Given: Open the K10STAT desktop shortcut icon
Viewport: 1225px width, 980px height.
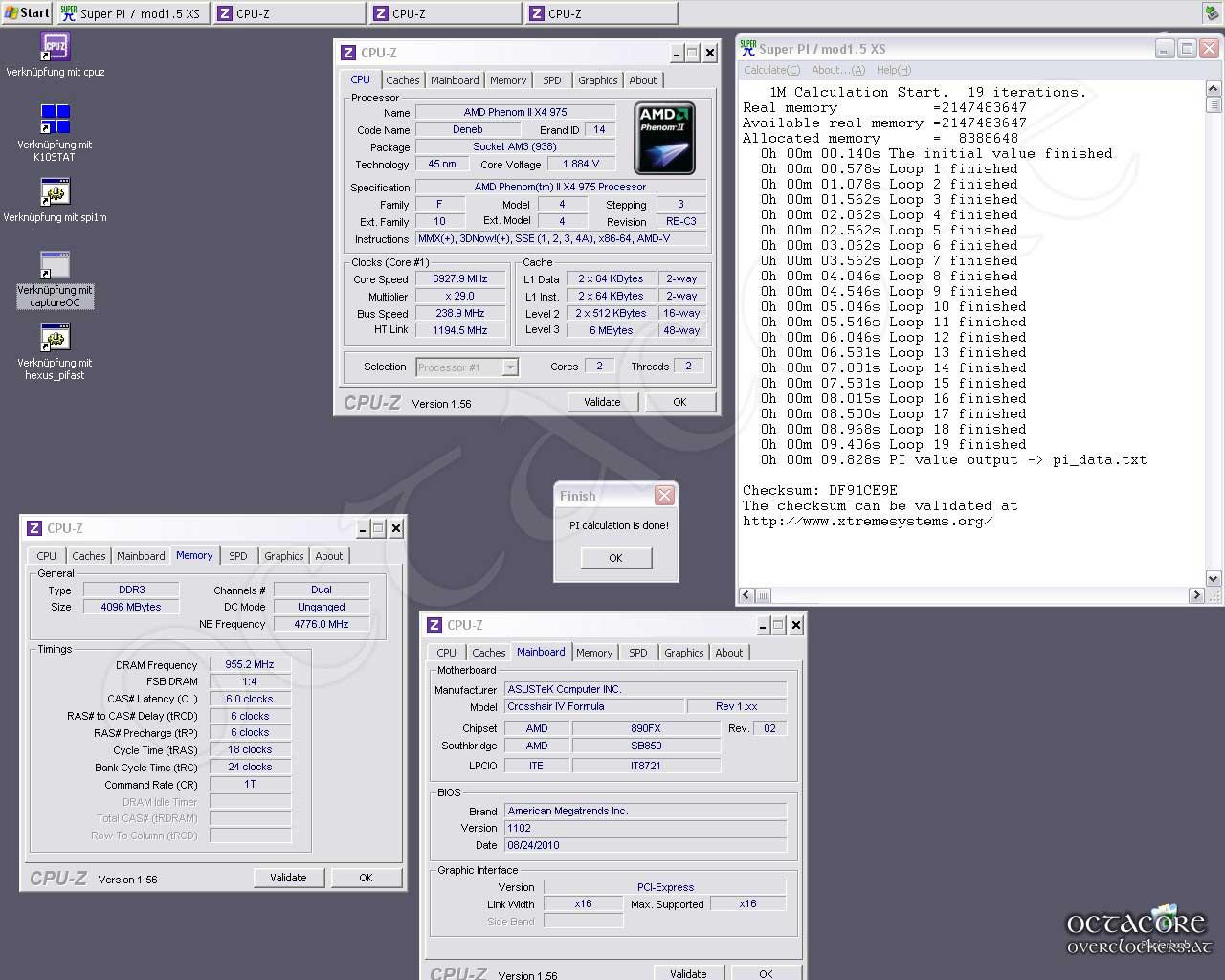Looking at the screenshot, I should [55, 120].
